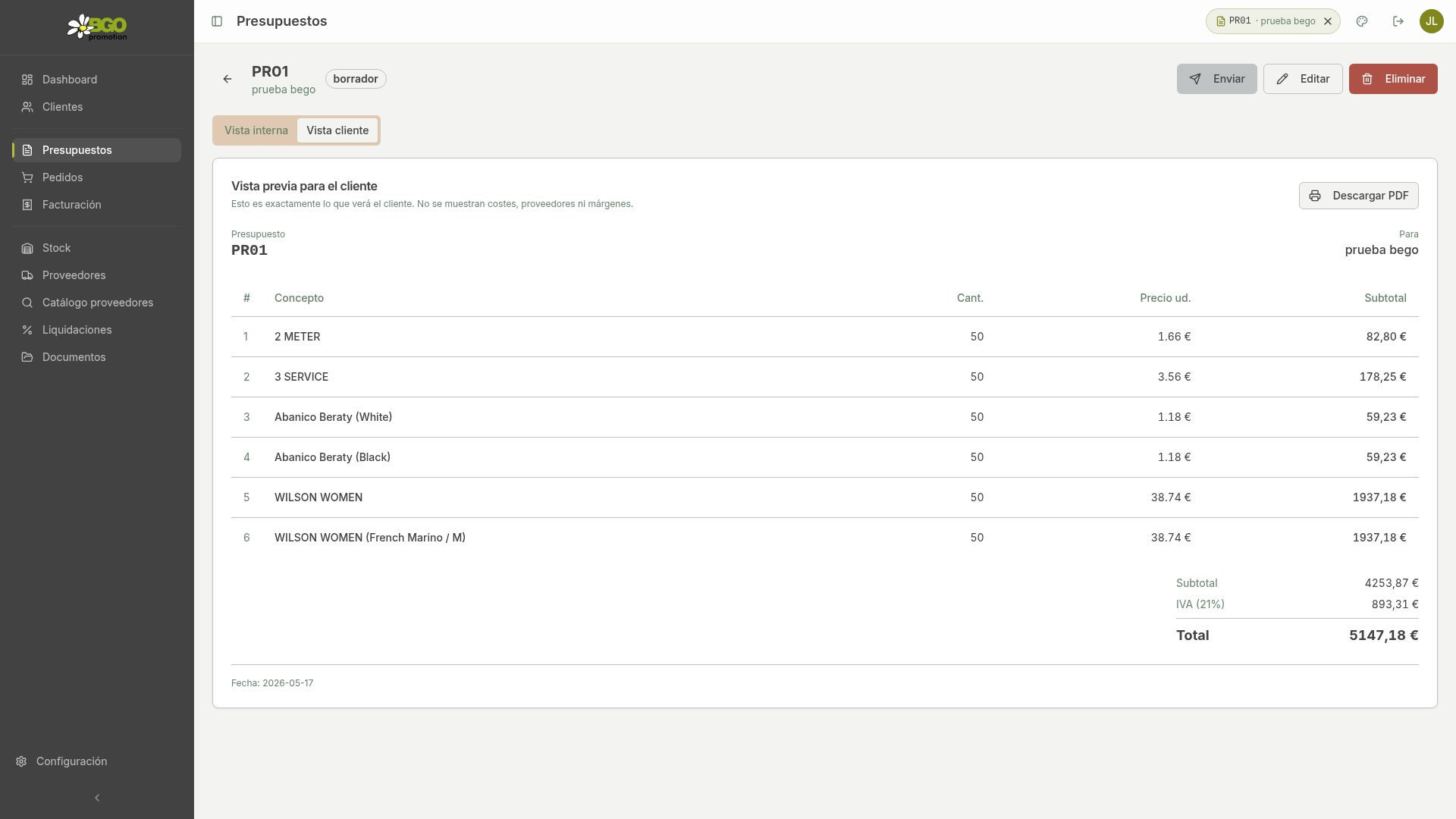
Task: Go back with the left arrow
Action: [x=227, y=79]
